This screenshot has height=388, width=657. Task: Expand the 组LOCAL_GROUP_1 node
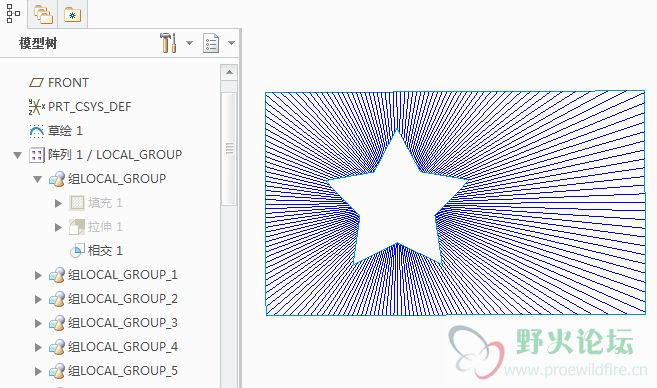(x=38, y=275)
